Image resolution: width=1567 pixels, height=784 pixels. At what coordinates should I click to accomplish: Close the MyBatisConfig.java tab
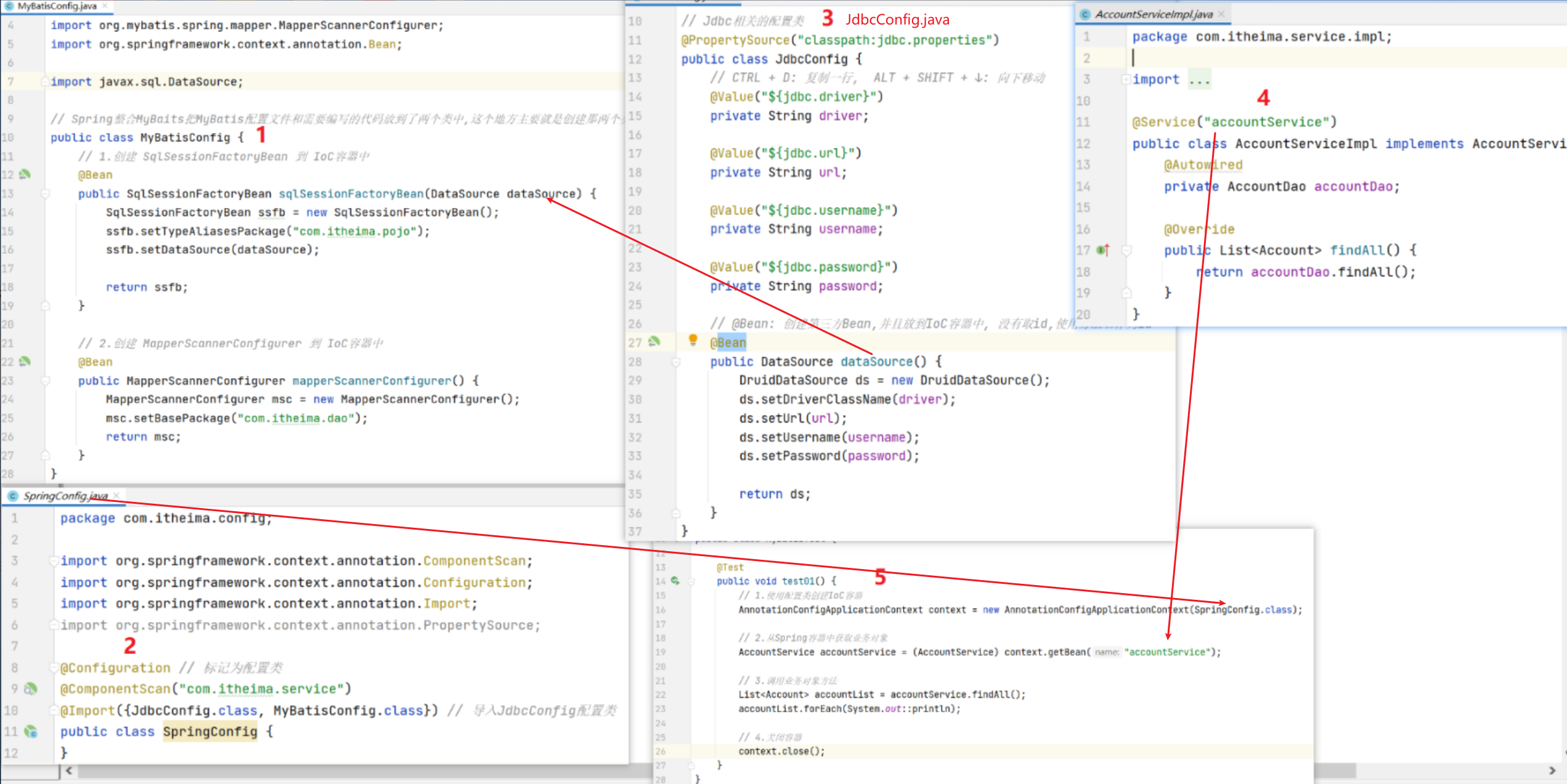(x=105, y=6)
